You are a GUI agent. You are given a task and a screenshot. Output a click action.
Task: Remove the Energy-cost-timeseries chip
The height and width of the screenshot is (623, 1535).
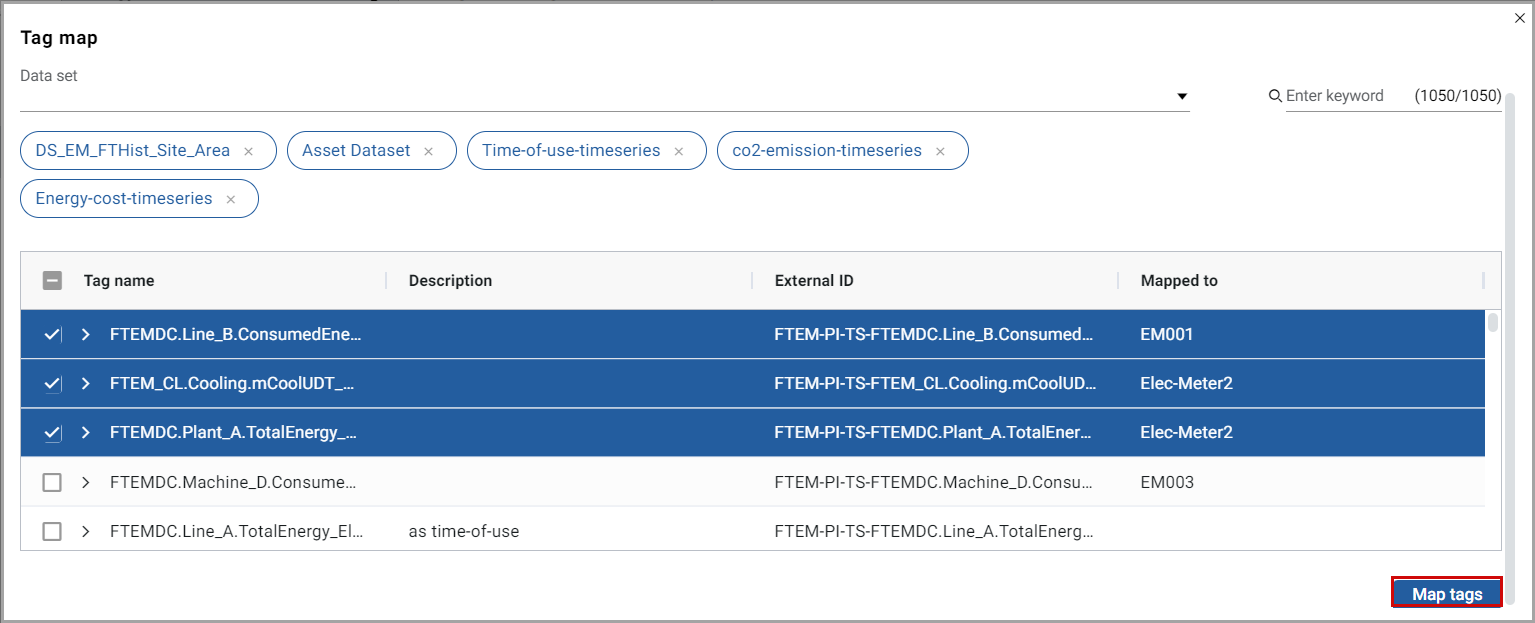tap(230, 199)
